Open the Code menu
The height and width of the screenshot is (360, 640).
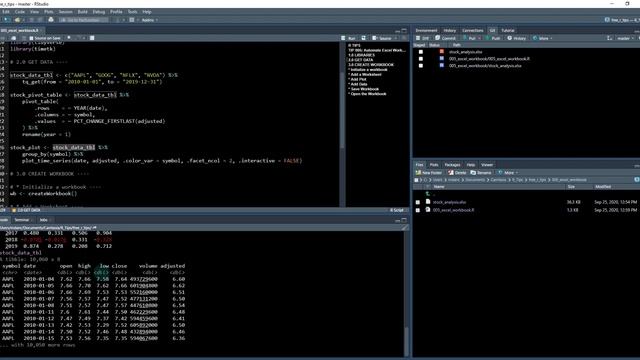(20, 12)
